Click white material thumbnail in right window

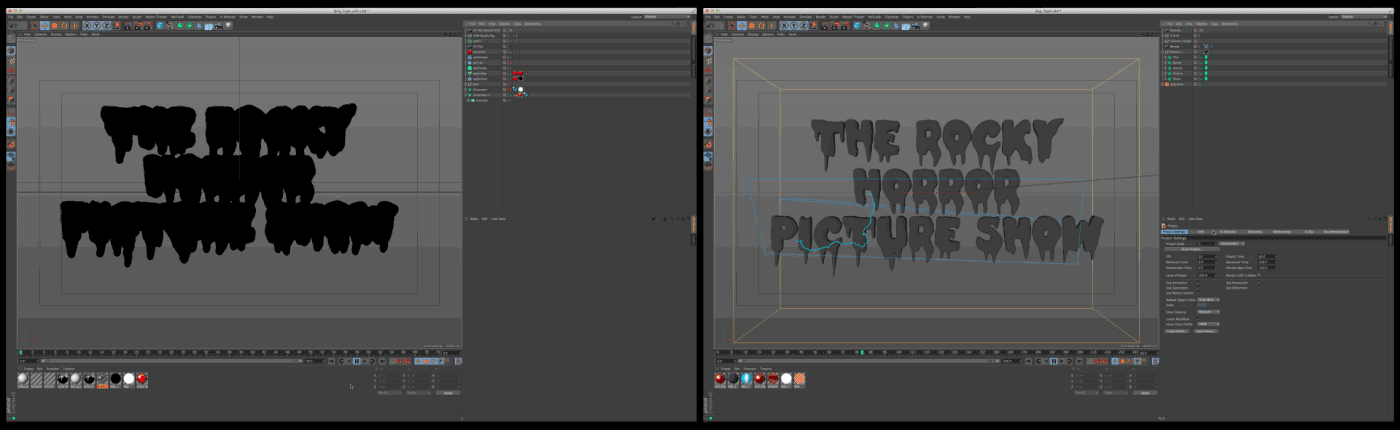(x=786, y=379)
